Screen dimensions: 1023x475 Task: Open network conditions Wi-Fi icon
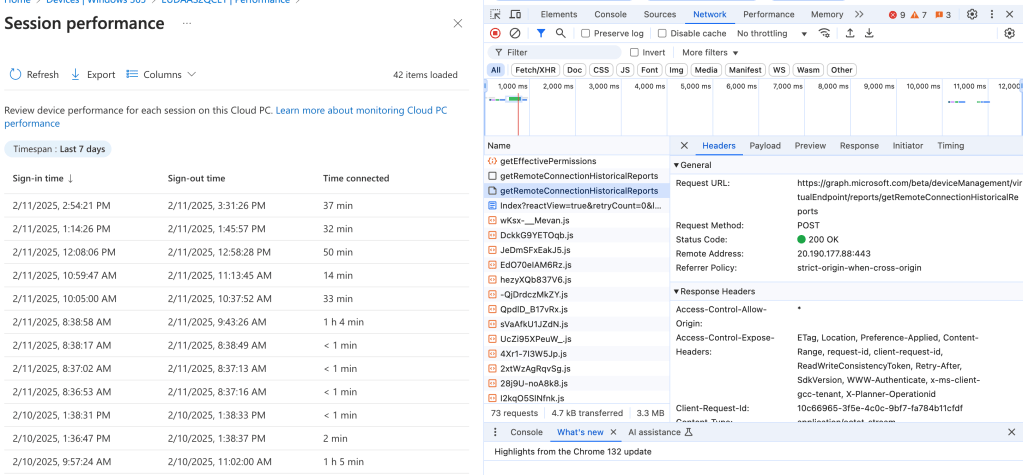(x=825, y=33)
